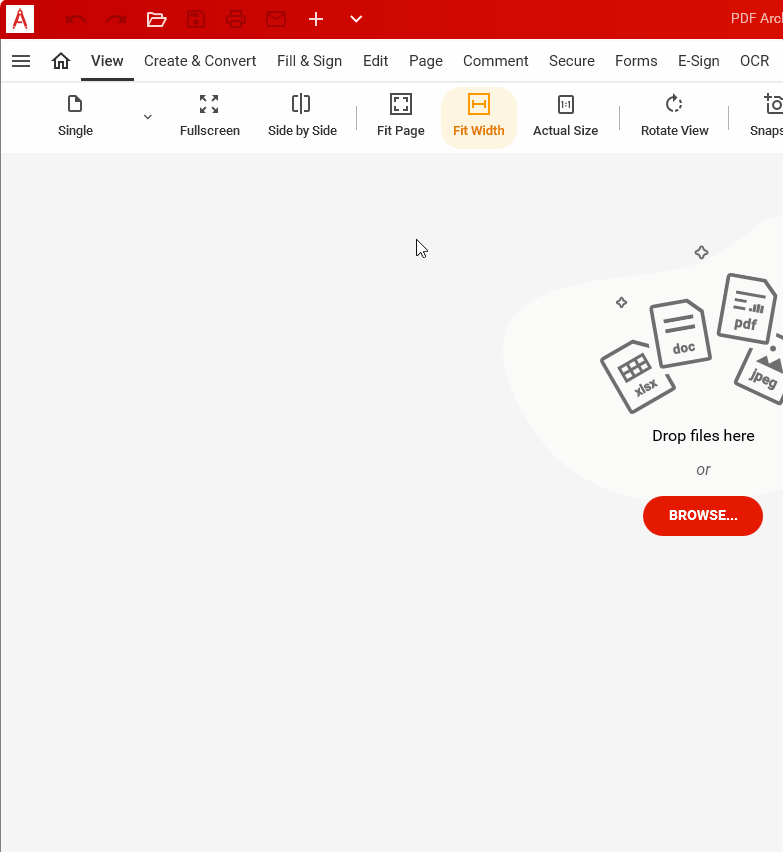Select Fit Page zoom
This screenshot has height=852, width=783.
(x=401, y=116)
